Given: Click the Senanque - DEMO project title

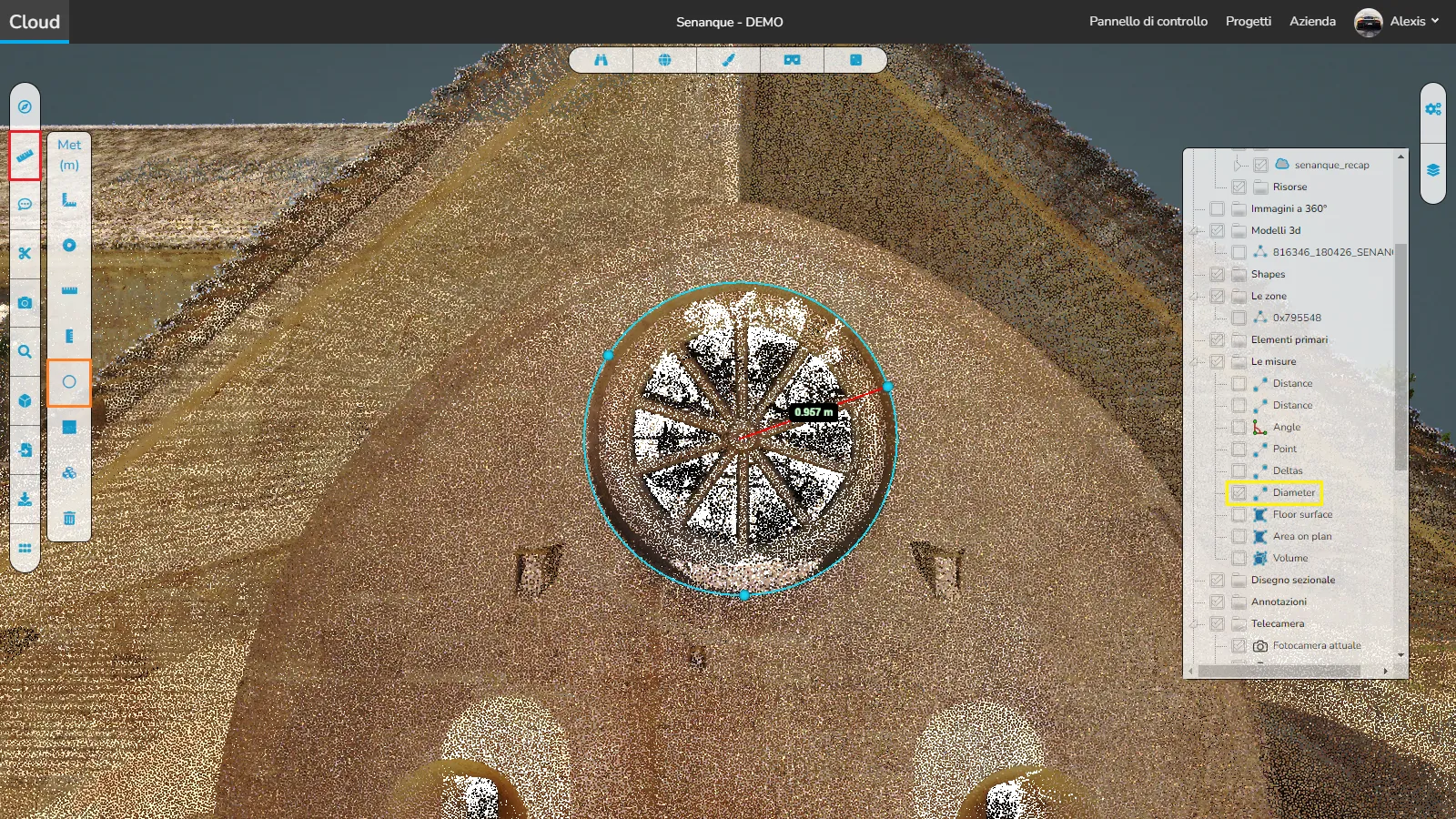Looking at the screenshot, I should pos(729,22).
